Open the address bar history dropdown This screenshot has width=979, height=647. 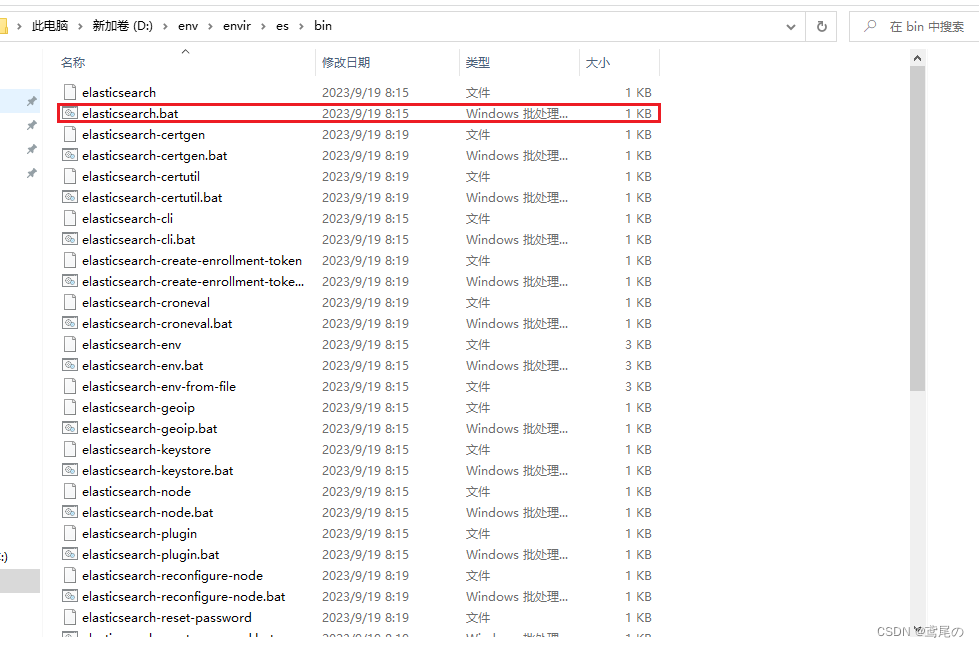[x=791, y=27]
